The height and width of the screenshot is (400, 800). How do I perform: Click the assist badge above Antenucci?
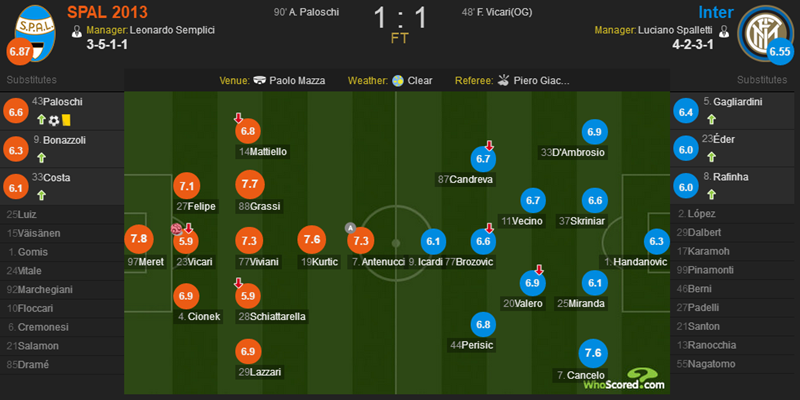pos(349,228)
